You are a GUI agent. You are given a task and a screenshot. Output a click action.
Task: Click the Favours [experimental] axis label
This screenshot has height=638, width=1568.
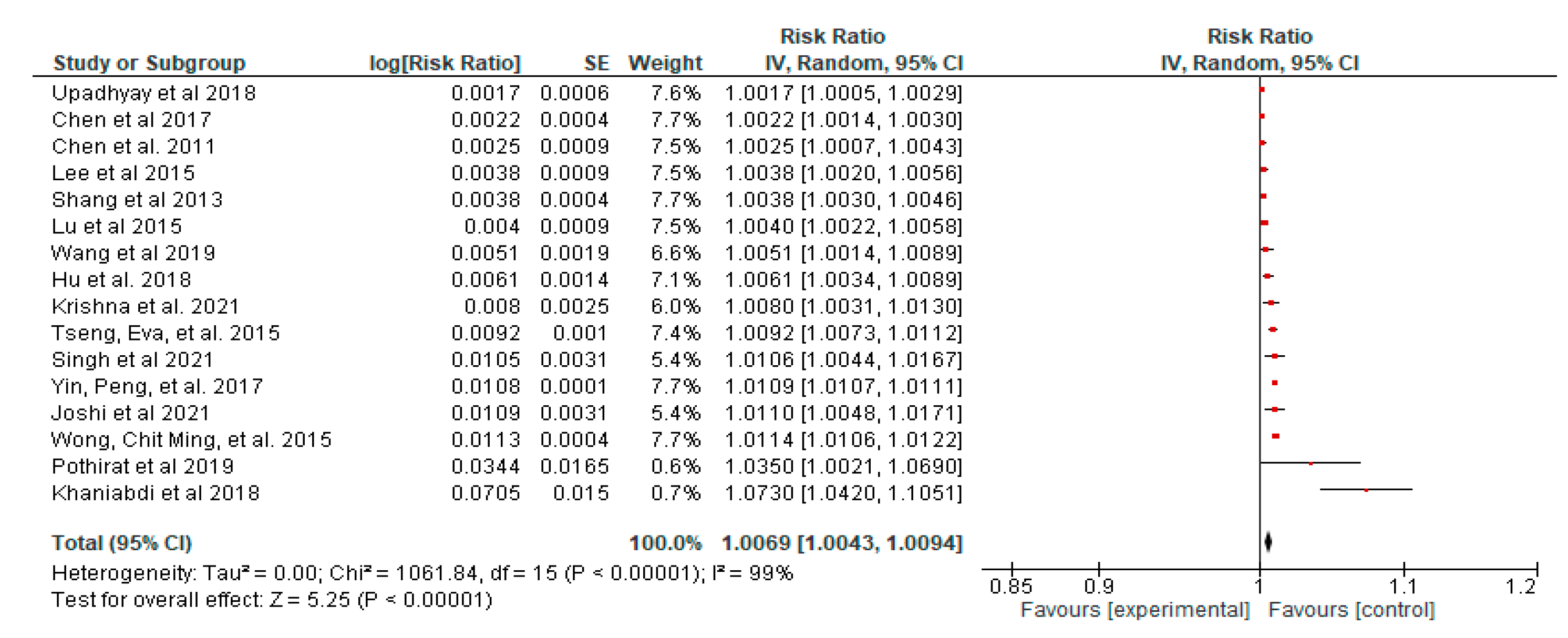1134,610
